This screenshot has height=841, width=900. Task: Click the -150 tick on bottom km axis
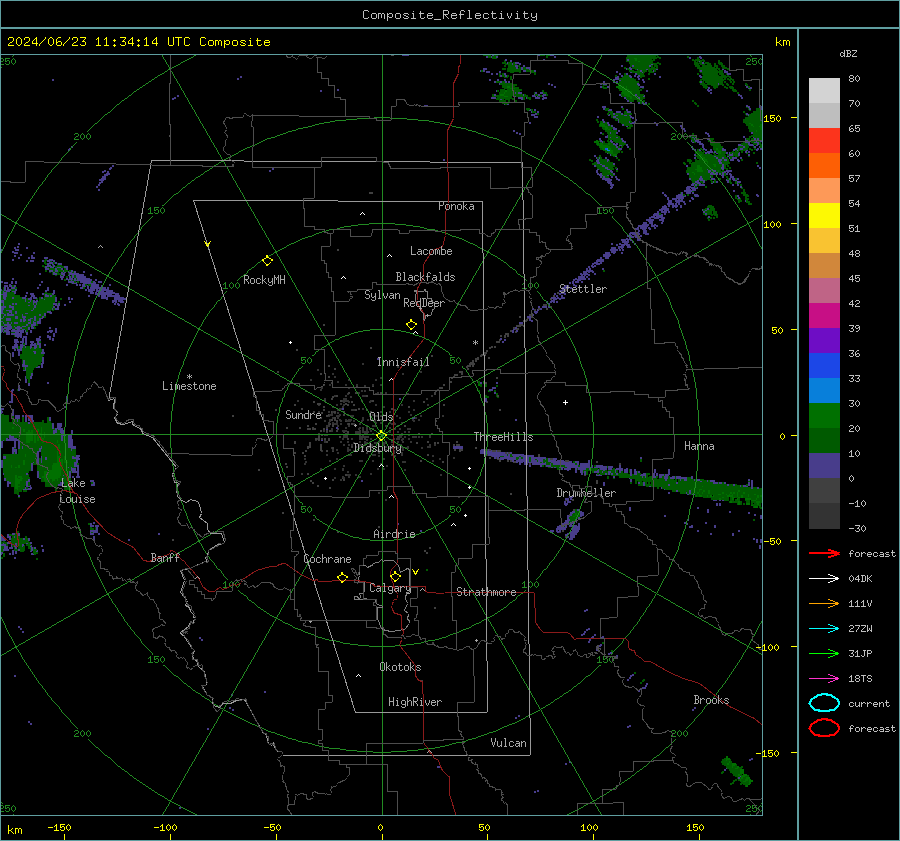point(59,827)
